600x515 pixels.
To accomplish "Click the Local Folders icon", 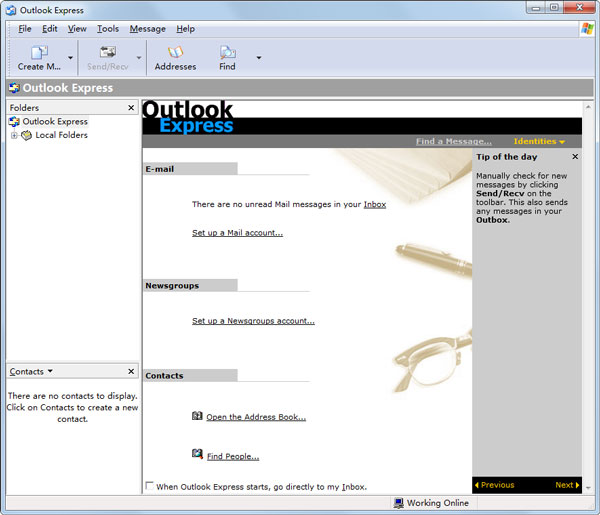I will (26, 135).
